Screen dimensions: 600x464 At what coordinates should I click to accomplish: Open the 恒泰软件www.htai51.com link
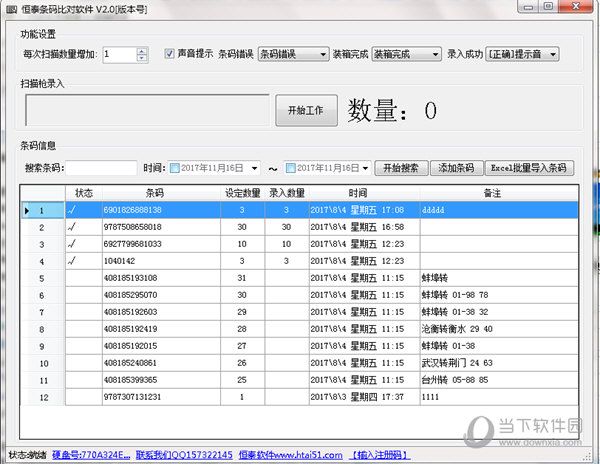291,455
